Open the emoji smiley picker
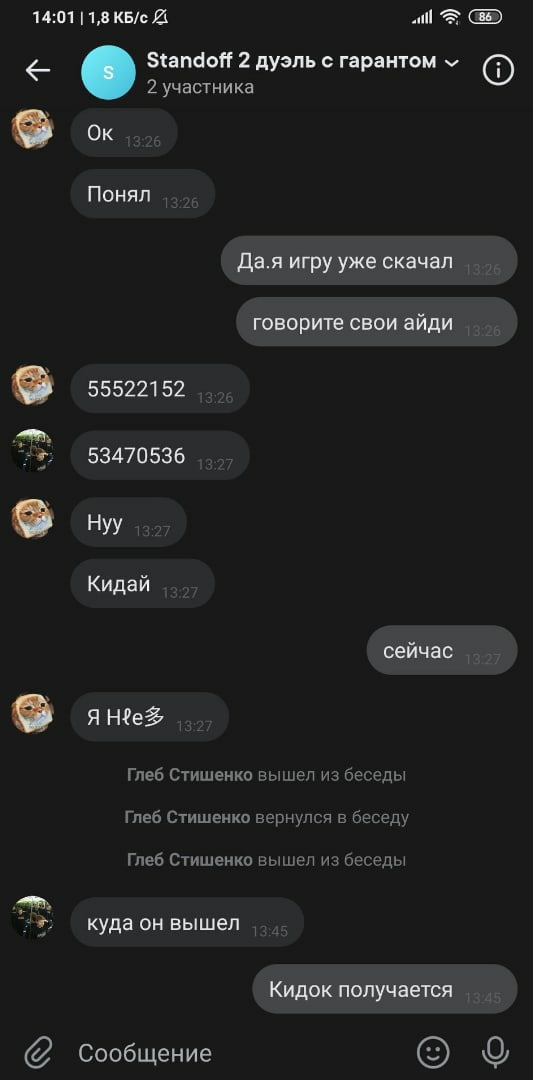This screenshot has height=1080, width=533. click(433, 1052)
